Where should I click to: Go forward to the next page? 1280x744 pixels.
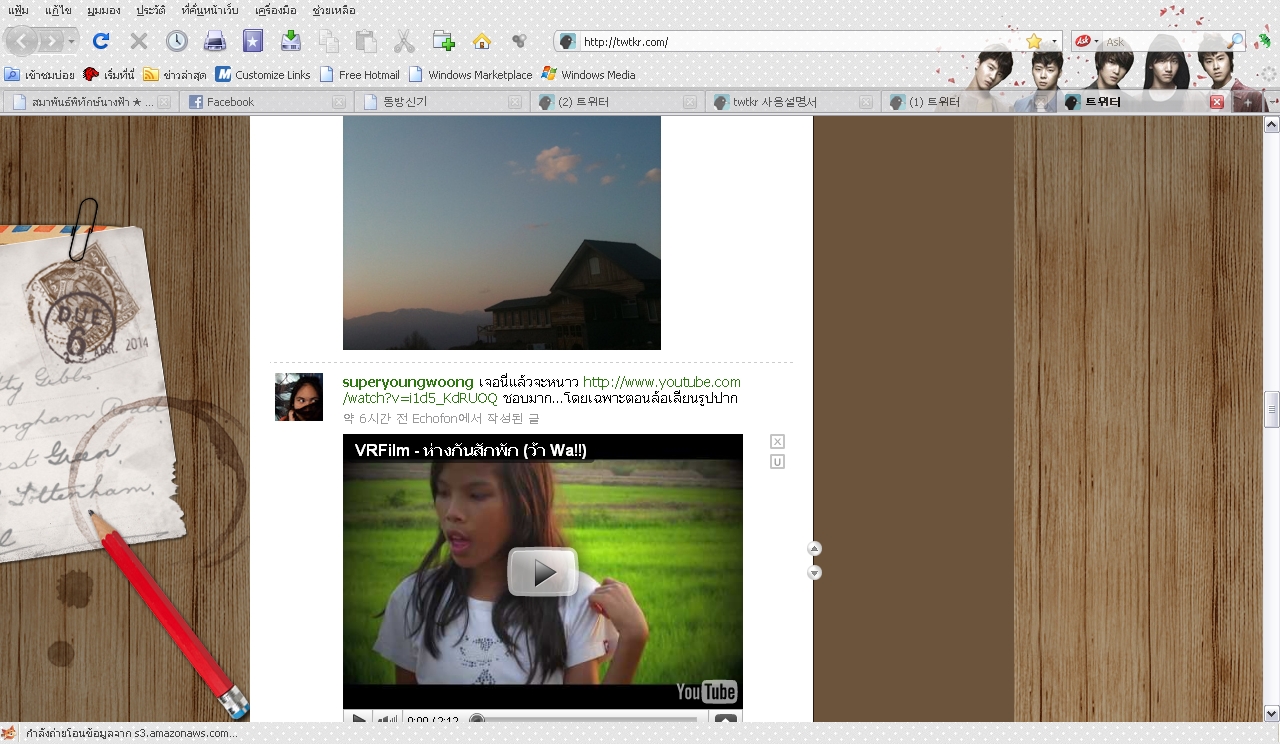click(x=52, y=41)
